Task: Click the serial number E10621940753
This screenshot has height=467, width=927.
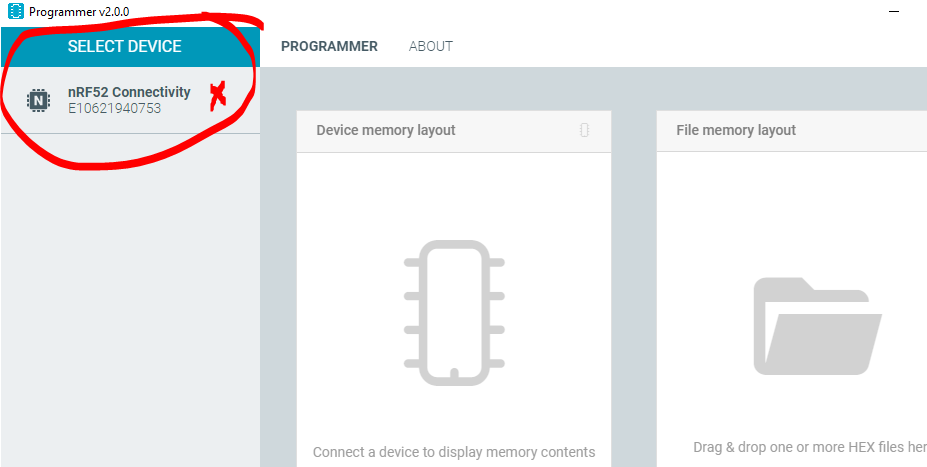Action: [x=115, y=109]
